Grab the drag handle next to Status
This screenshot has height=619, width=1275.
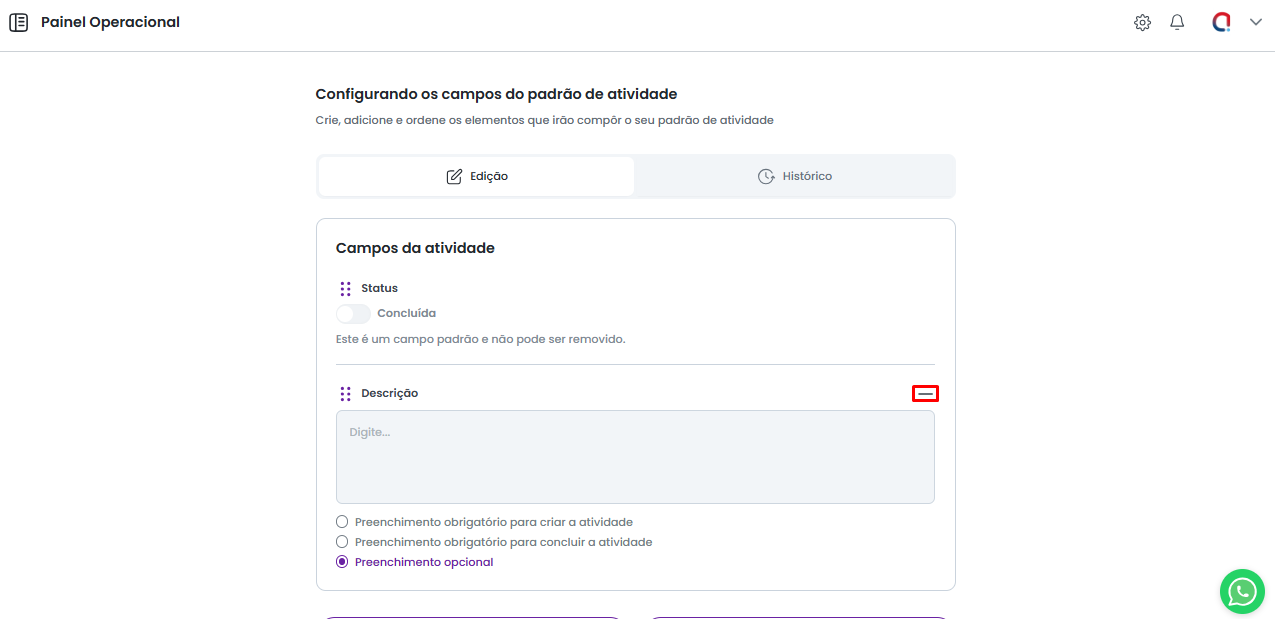tap(345, 288)
